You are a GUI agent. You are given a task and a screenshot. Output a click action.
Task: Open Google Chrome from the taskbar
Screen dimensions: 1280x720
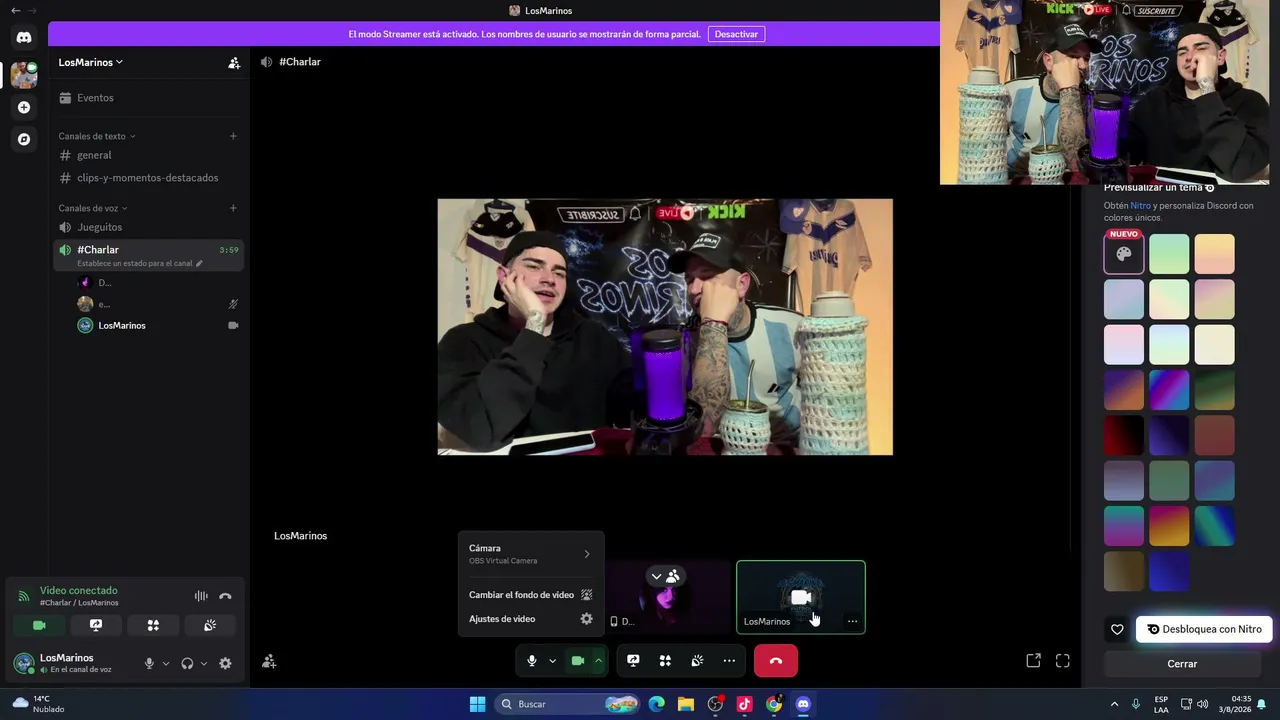click(x=773, y=704)
